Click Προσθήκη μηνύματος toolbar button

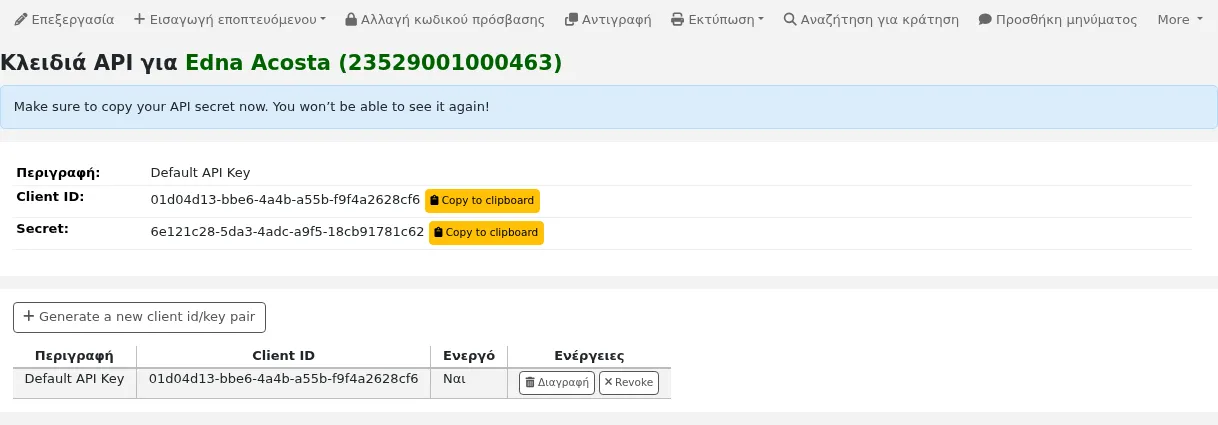click(1057, 19)
